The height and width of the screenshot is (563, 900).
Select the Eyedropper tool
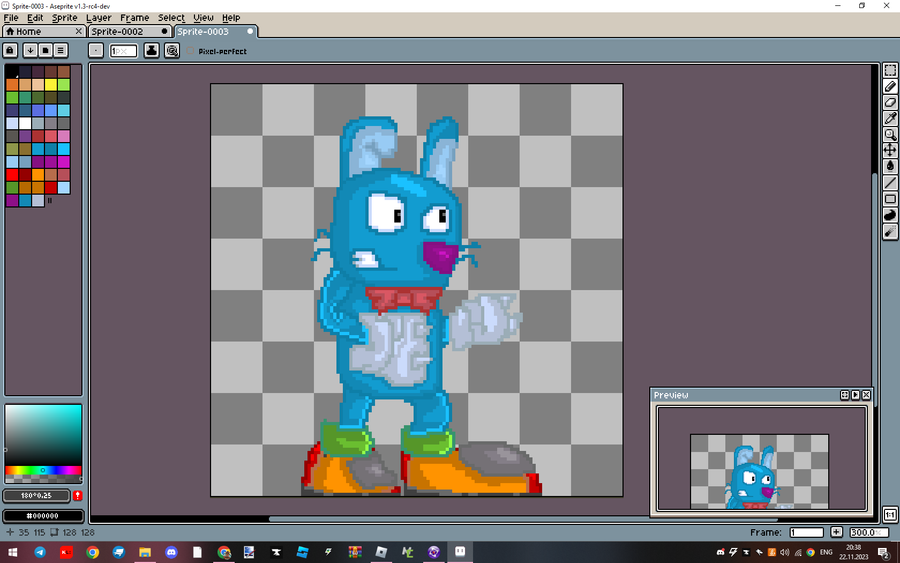(x=890, y=118)
